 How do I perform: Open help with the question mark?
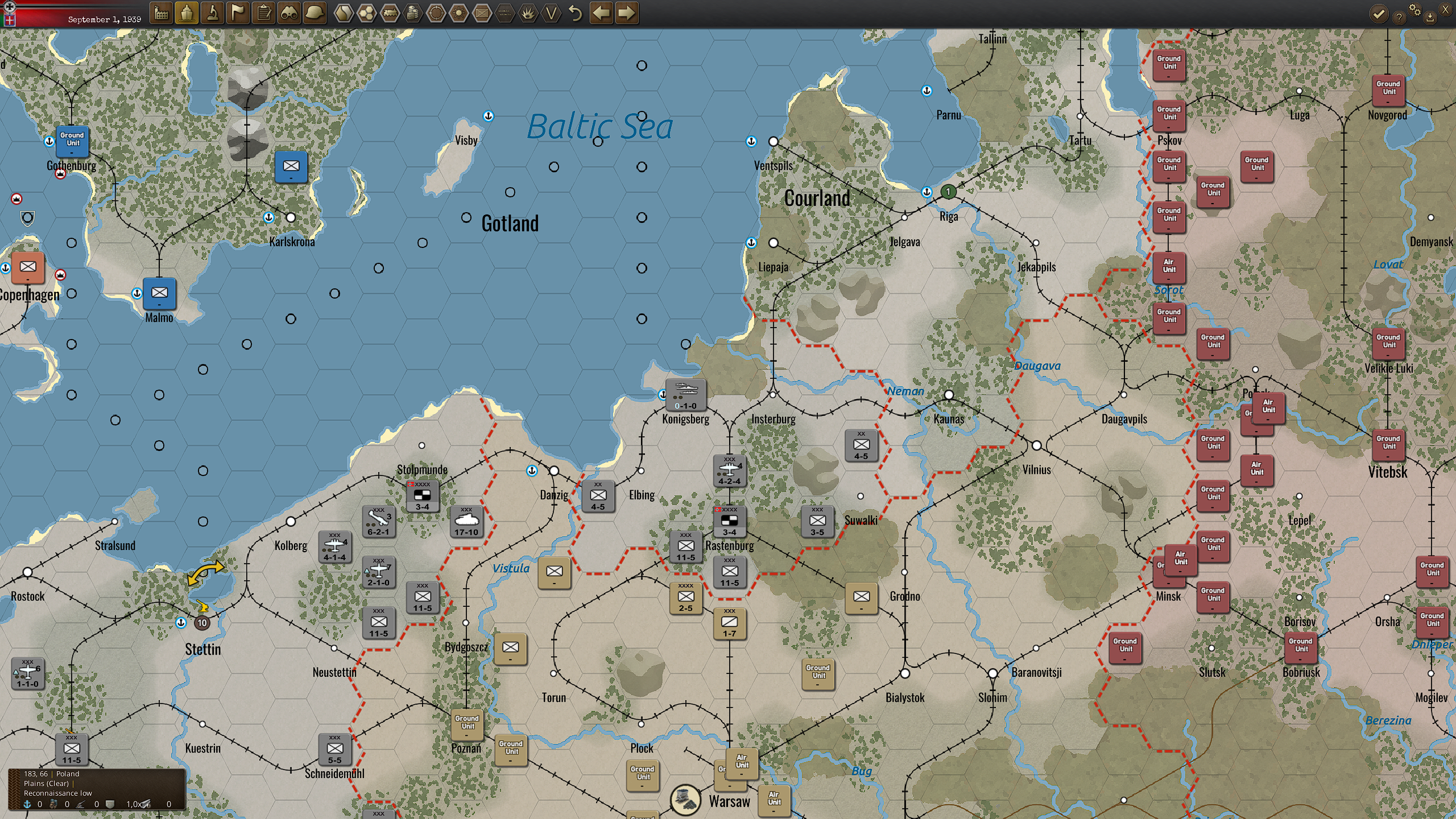tap(1399, 18)
